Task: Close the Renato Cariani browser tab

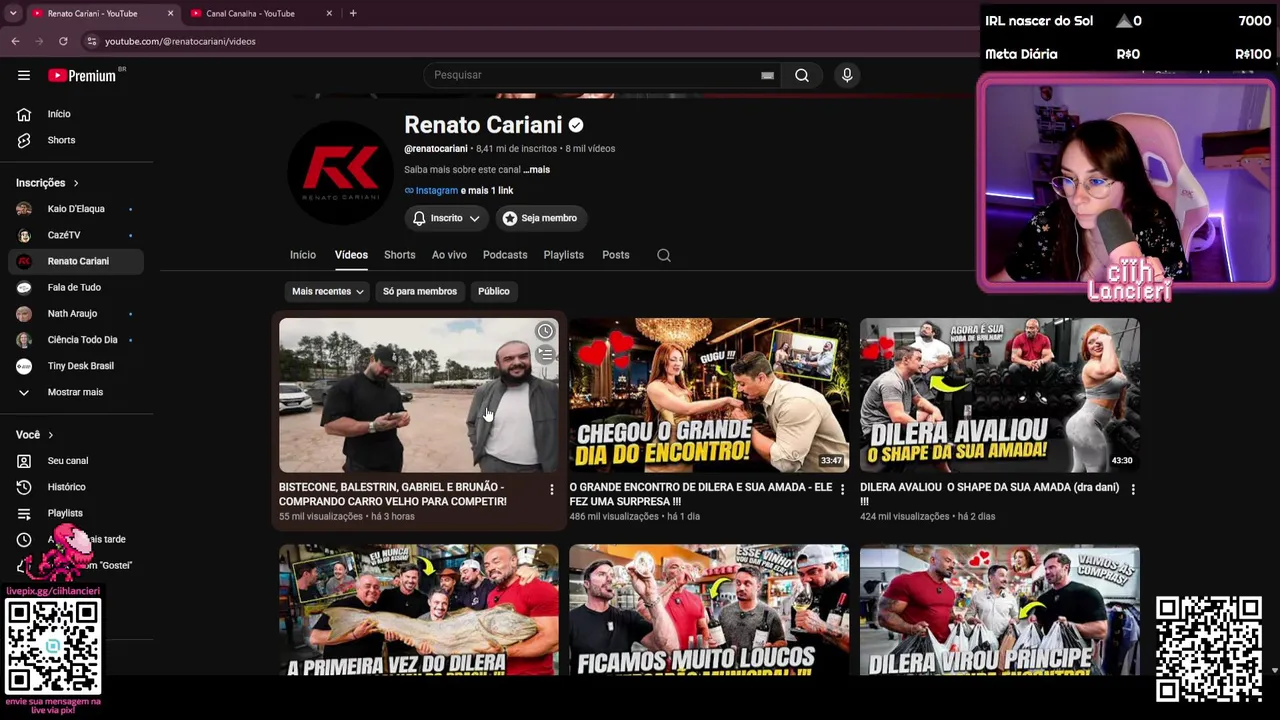Action: click(x=170, y=13)
